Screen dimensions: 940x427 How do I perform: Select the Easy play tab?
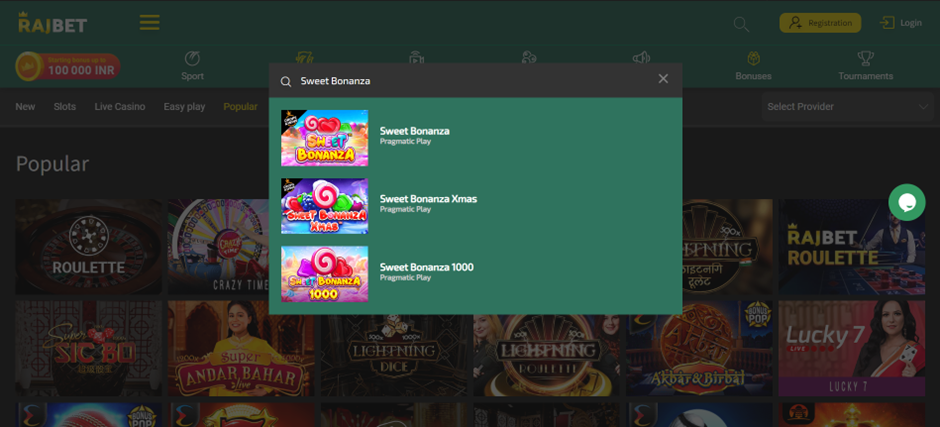point(184,107)
